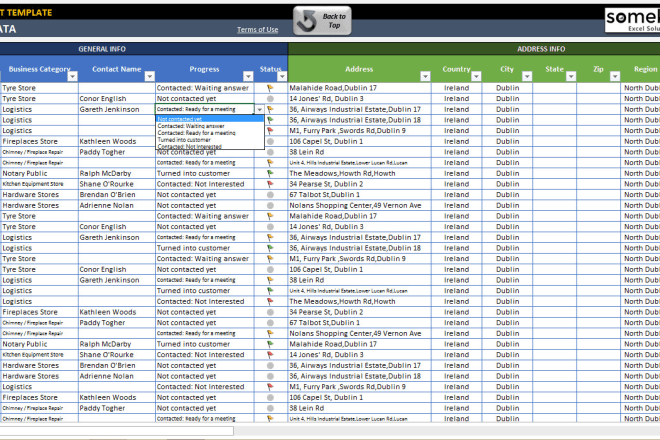Choose 'Contacted: Not Interested' in the dropdown list
This screenshot has width=660, height=440.
210,146
